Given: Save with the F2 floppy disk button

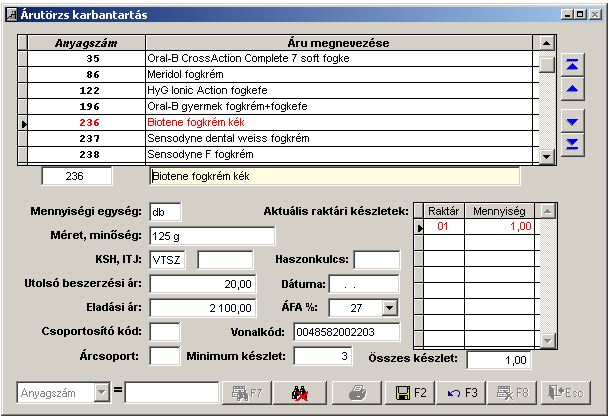Looking at the screenshot, I should point(410,393).
